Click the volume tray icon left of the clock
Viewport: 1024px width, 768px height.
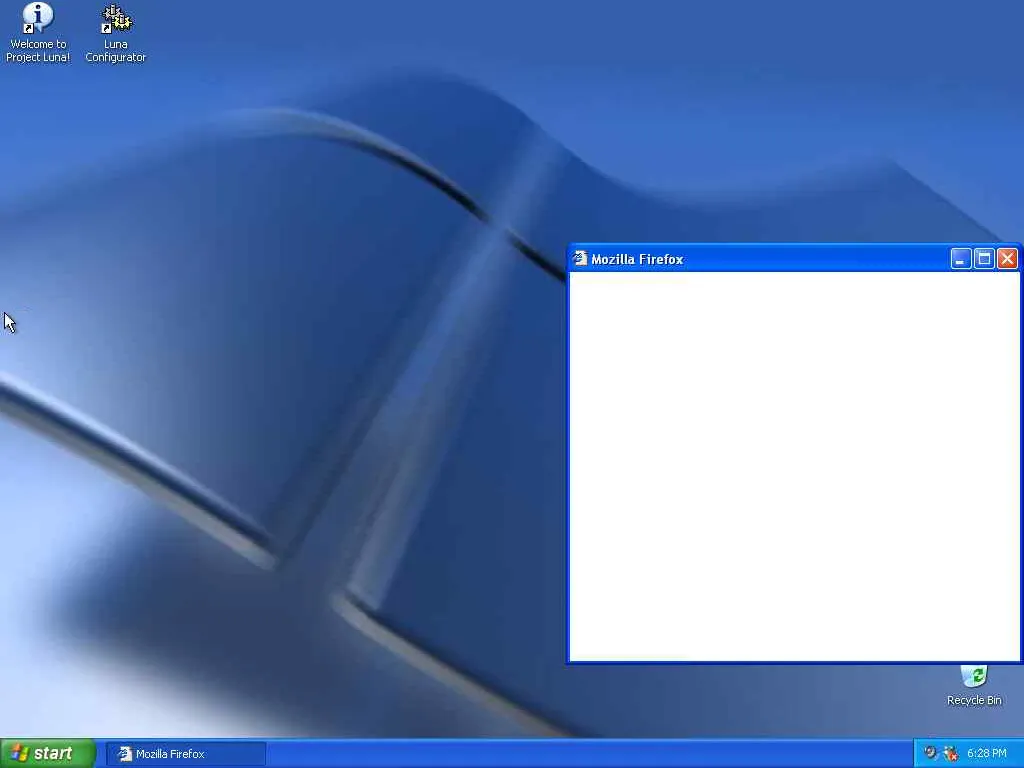tap(931, 753)
